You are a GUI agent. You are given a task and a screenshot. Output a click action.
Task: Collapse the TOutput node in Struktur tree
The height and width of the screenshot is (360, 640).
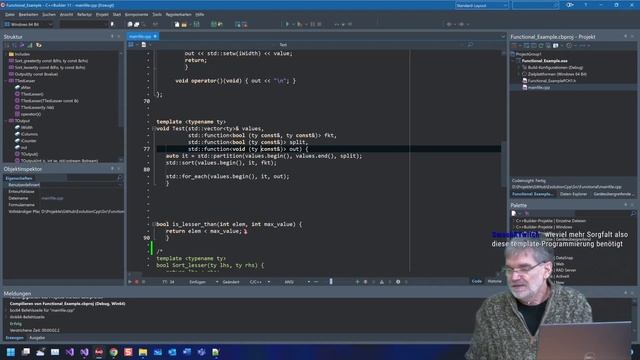point(6,121)
